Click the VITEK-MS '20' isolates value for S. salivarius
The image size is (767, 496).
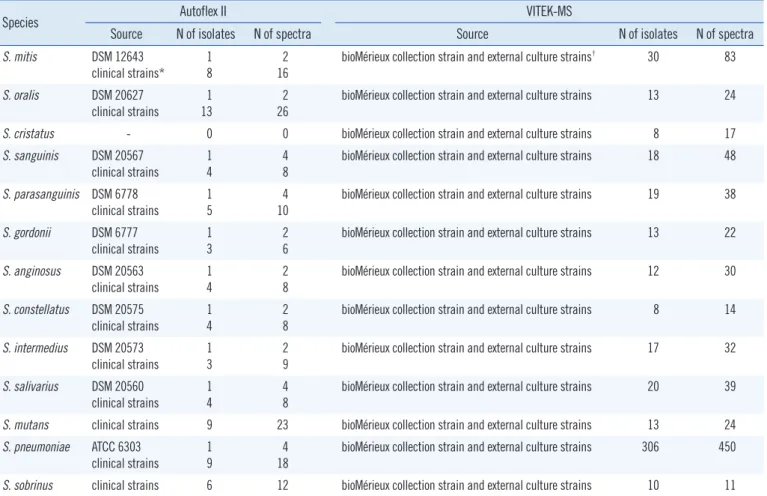[x=653, y=386]
